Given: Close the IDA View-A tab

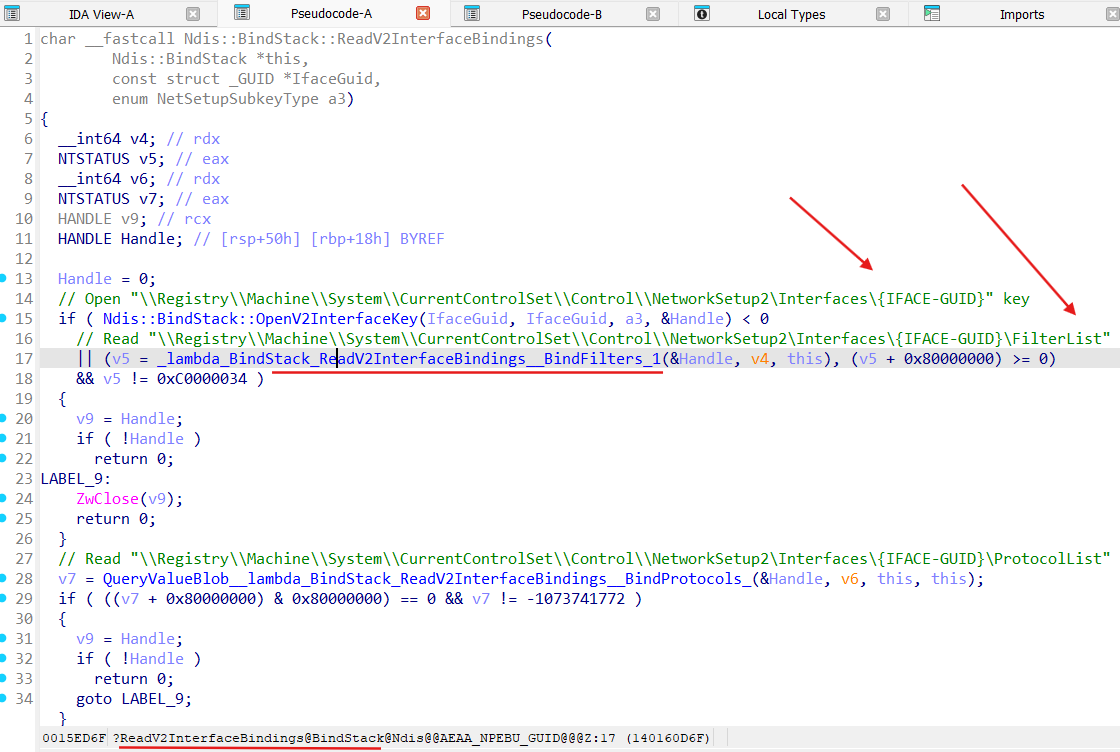Looking at the screenshot, I should [x=193, y=14].
